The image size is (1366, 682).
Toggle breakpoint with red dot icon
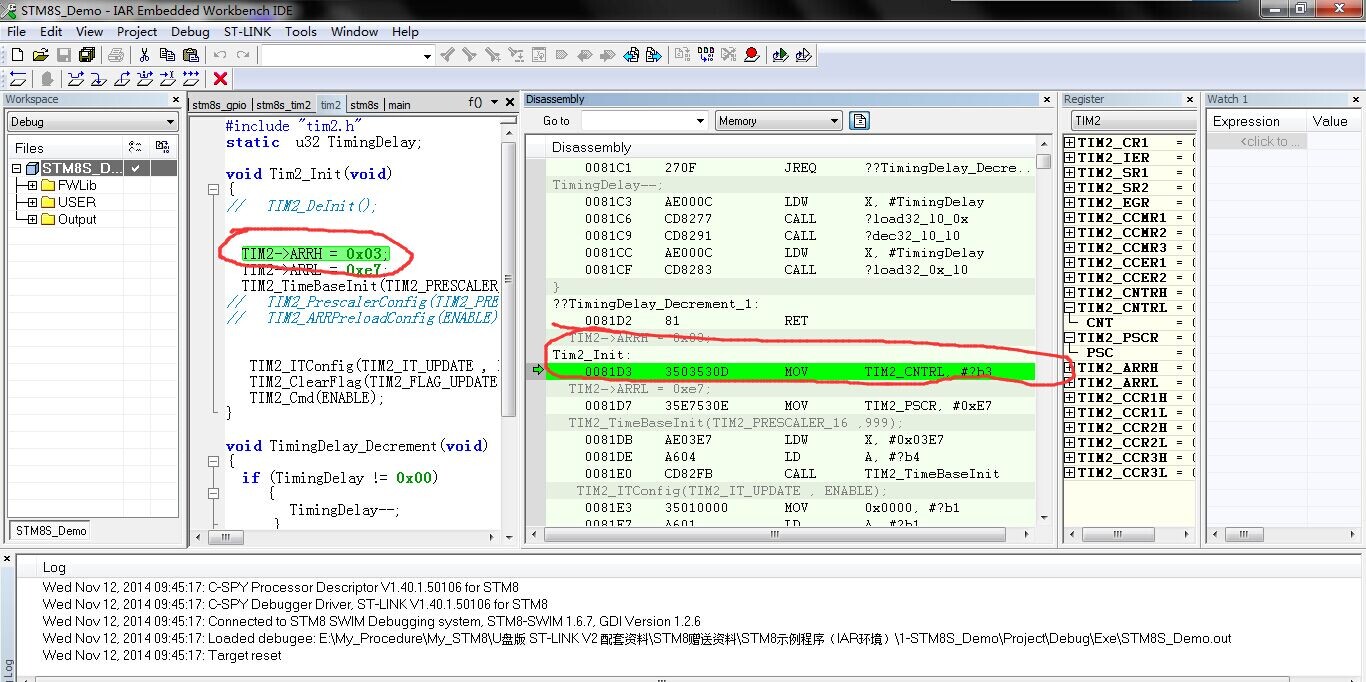pyautogui.click(x=752, y=55)
